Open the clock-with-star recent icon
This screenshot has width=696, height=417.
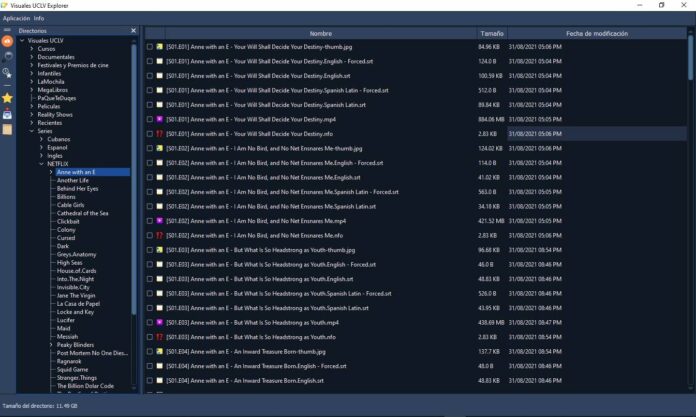(x=8, y=72)
